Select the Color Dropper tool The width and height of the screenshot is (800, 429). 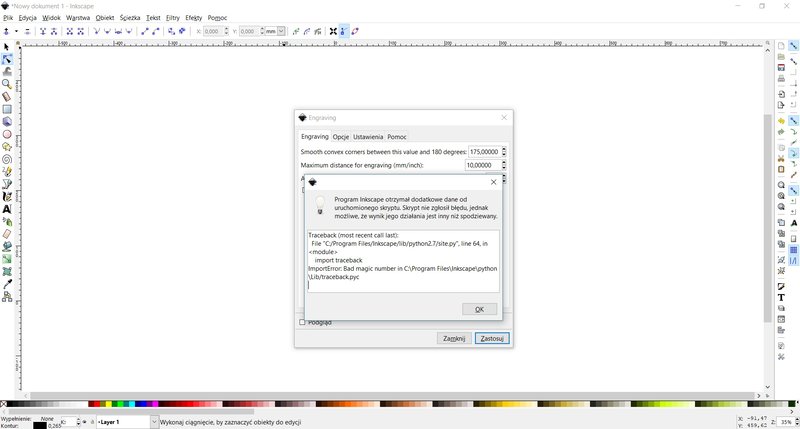pos(7,284)
